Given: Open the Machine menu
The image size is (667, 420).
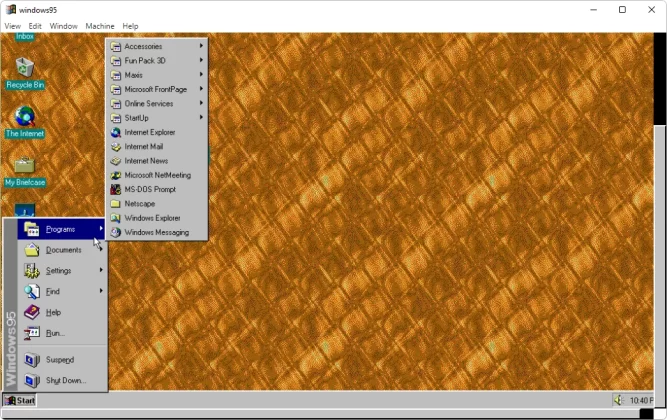Looking at the screenshot, I should (100, 26).
